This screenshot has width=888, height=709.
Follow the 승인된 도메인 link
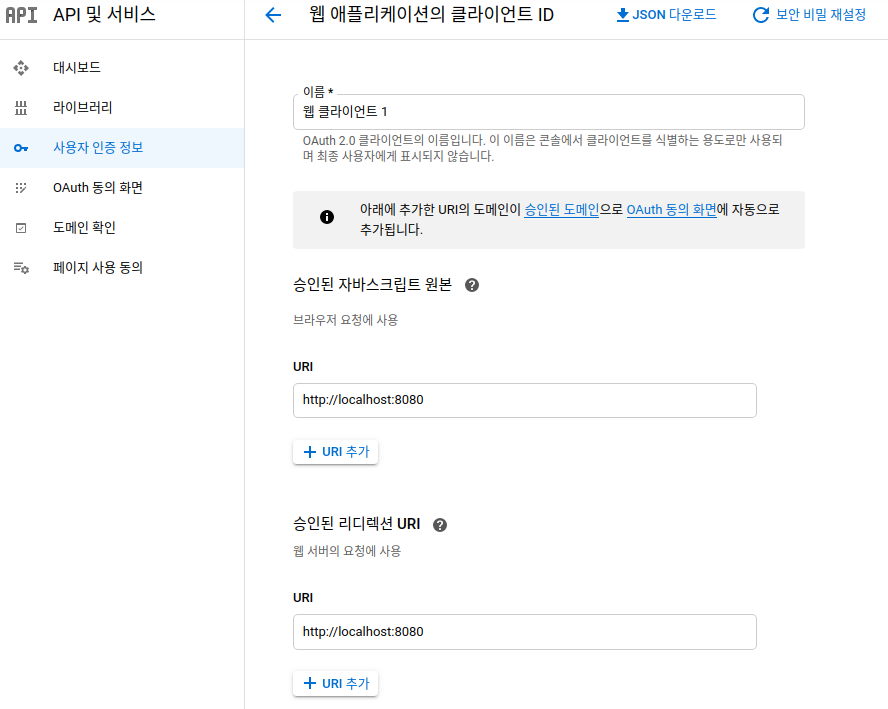pos(561,210)
